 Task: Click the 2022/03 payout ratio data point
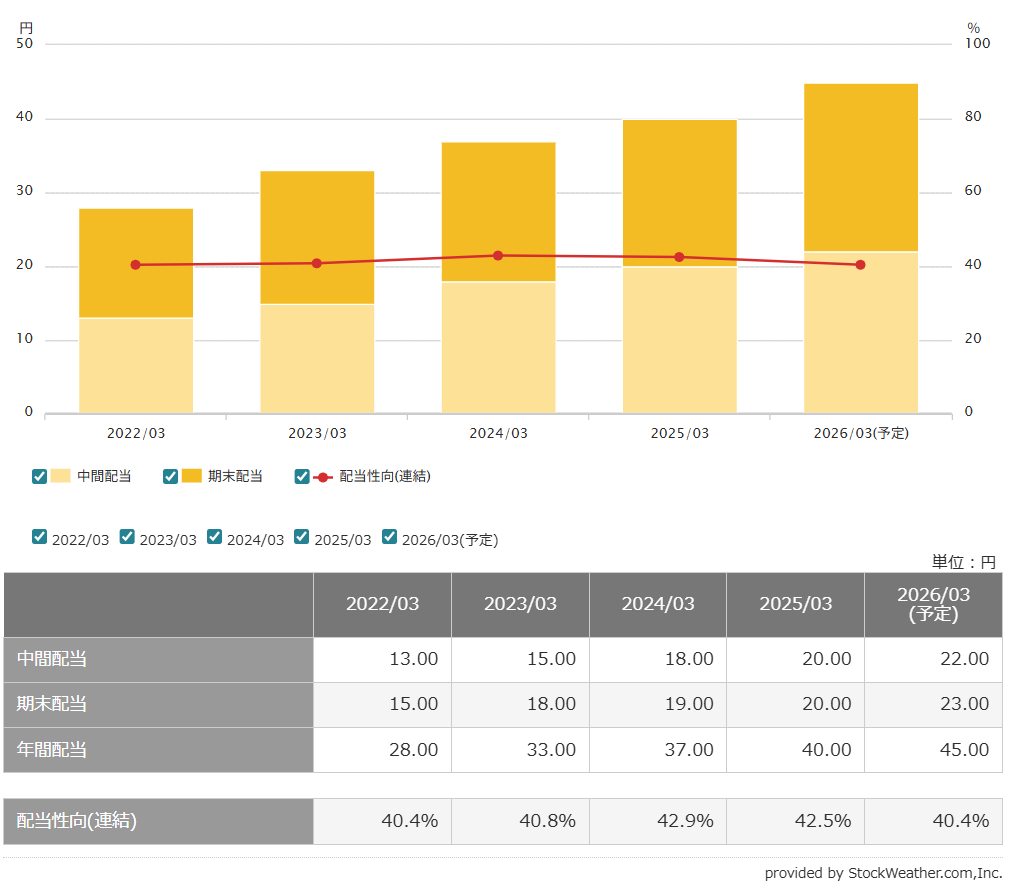[136, 265]
